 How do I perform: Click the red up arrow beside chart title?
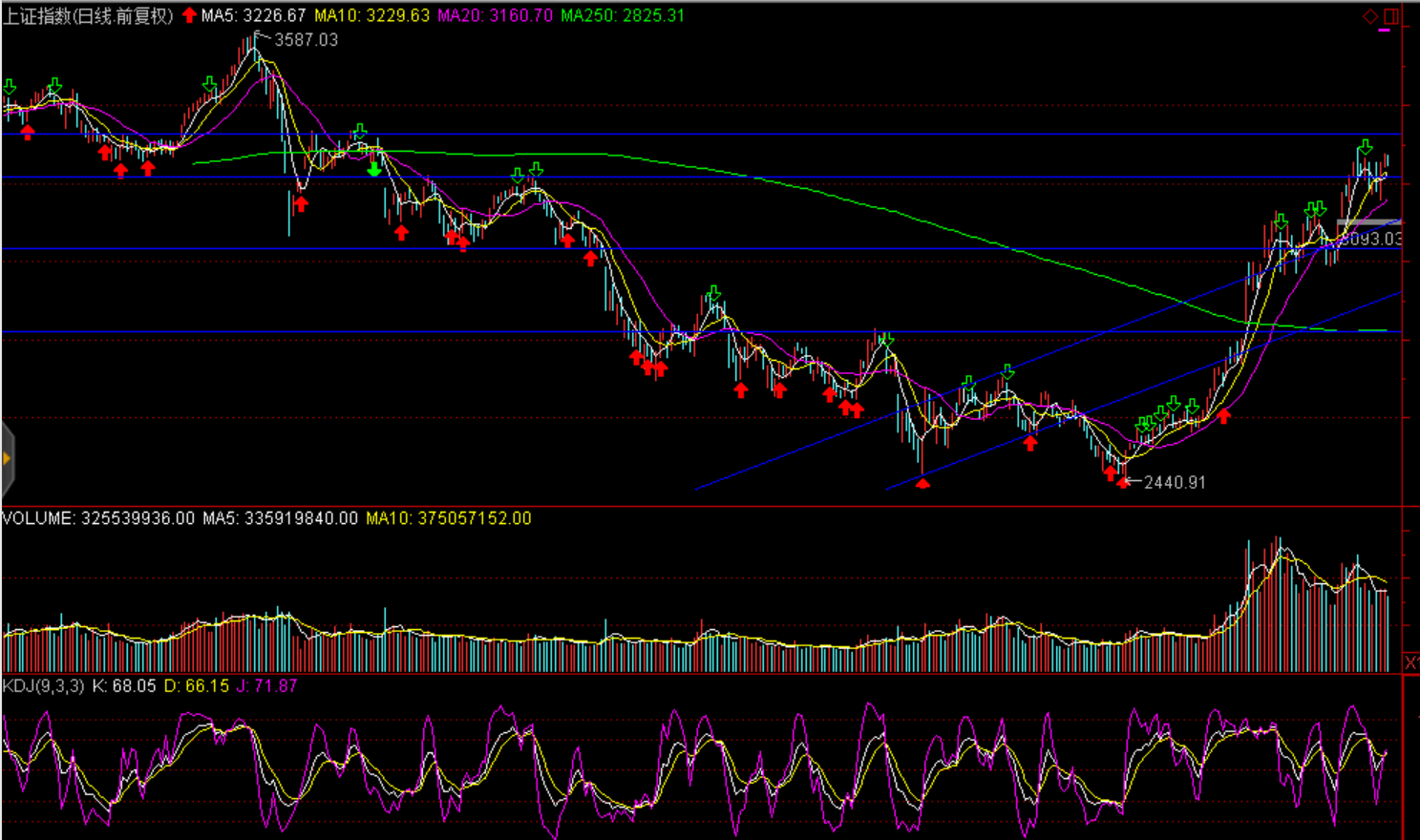189,15
